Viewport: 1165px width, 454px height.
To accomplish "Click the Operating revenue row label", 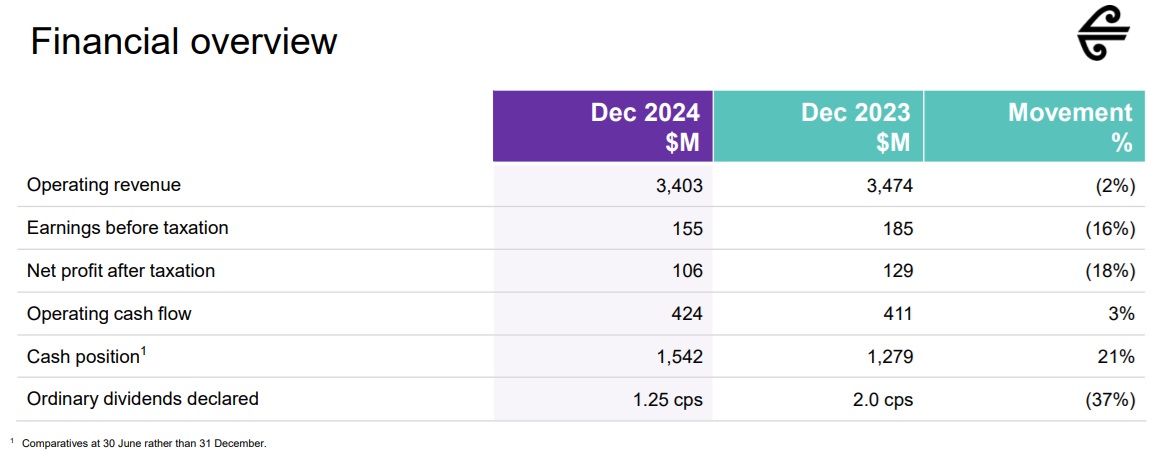I will [104, 185].
